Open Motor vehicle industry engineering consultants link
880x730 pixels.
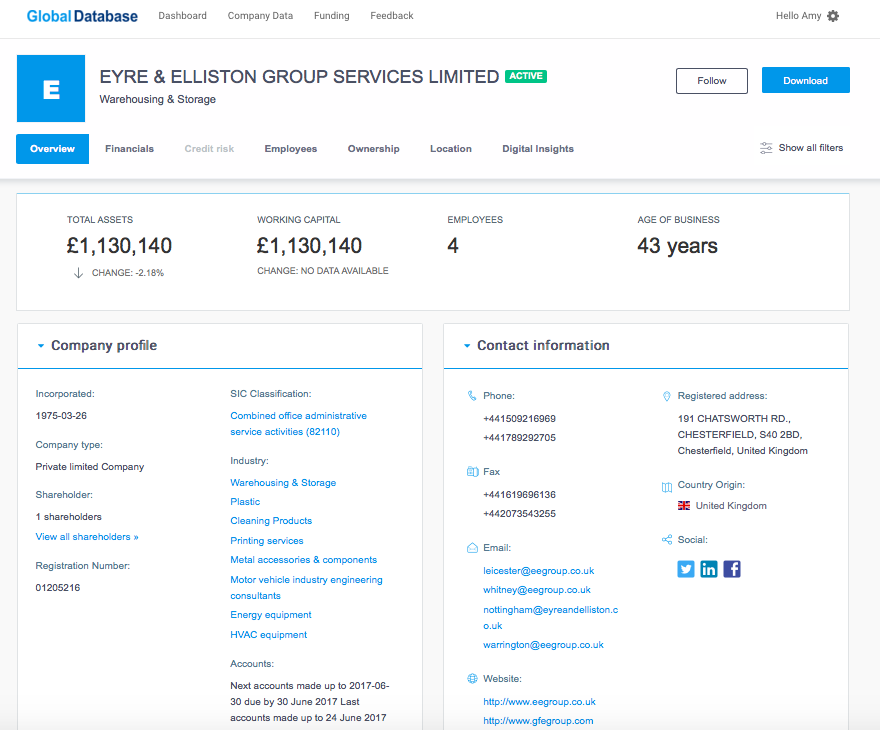[306, 587]
